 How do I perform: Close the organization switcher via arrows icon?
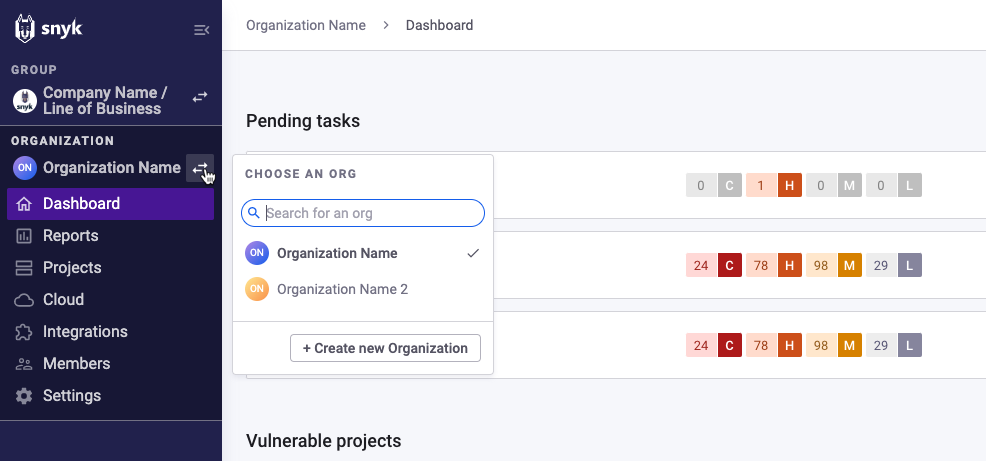[x=199, y=168]
